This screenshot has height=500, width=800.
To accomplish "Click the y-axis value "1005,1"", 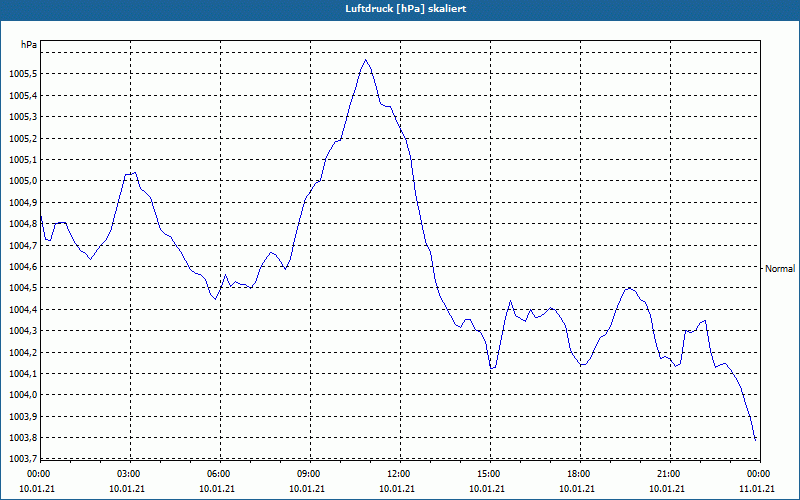I will point(23,160).
